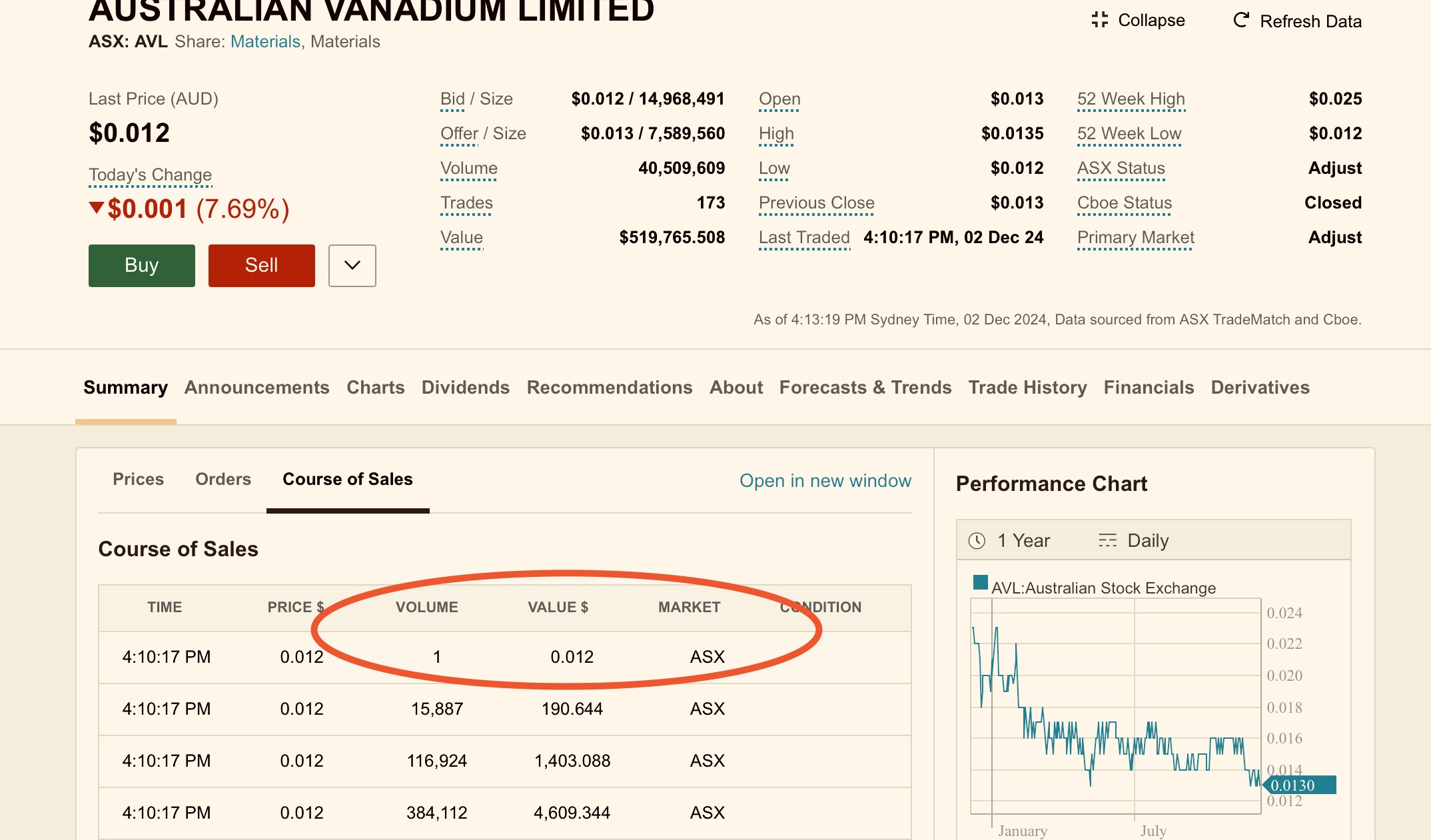Click the 0.0130 price marker on chart
1431x840 pixels.
click(x=1299, y=785)
